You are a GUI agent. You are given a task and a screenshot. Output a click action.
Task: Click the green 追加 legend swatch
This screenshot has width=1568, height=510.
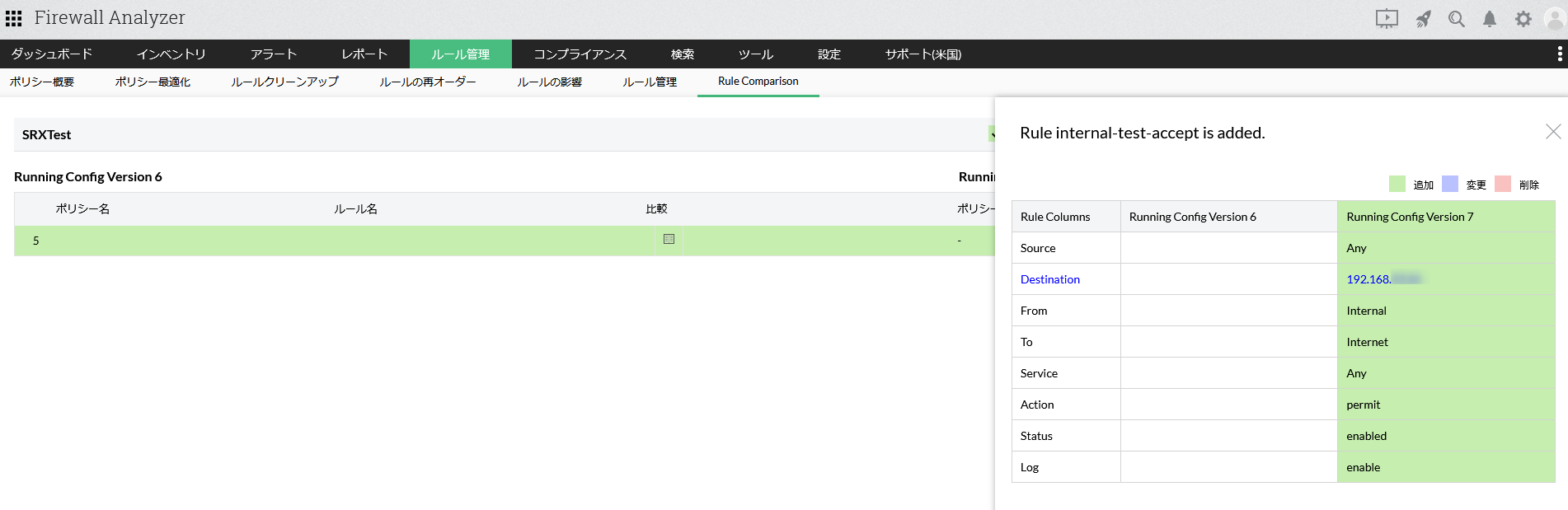tap(1397, 184)
